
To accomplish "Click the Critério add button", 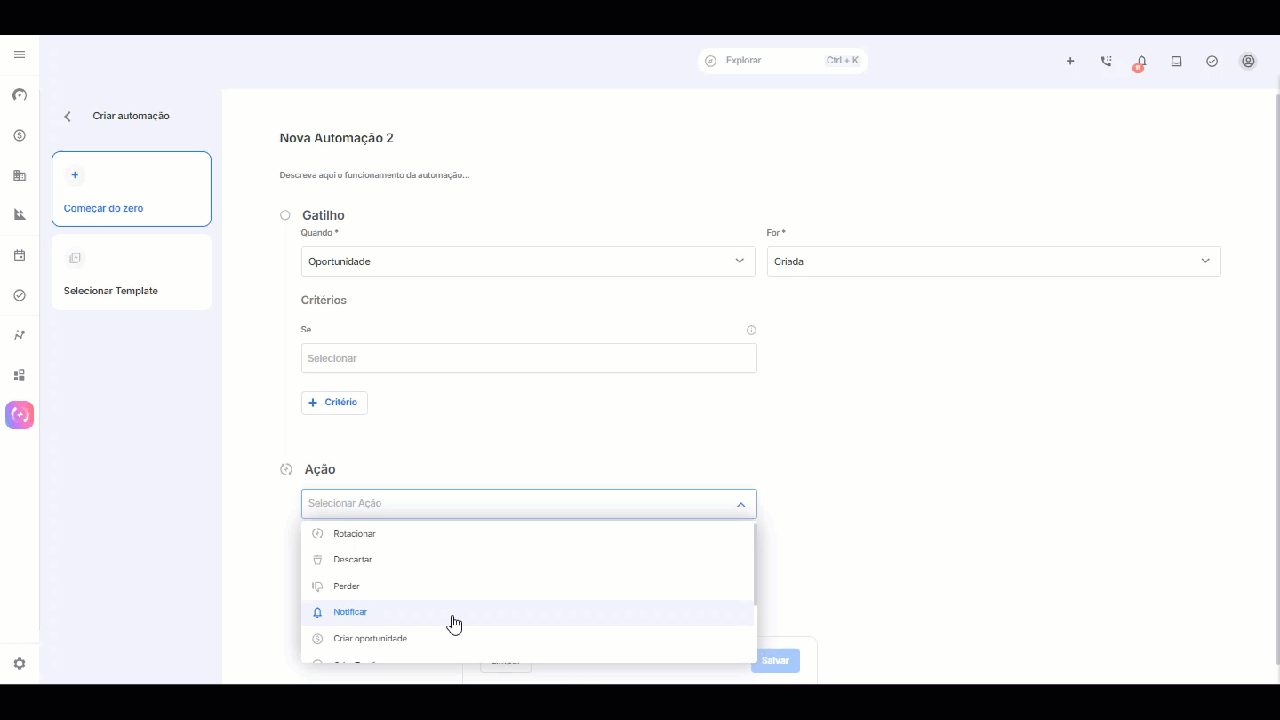I will click(334, 402).
